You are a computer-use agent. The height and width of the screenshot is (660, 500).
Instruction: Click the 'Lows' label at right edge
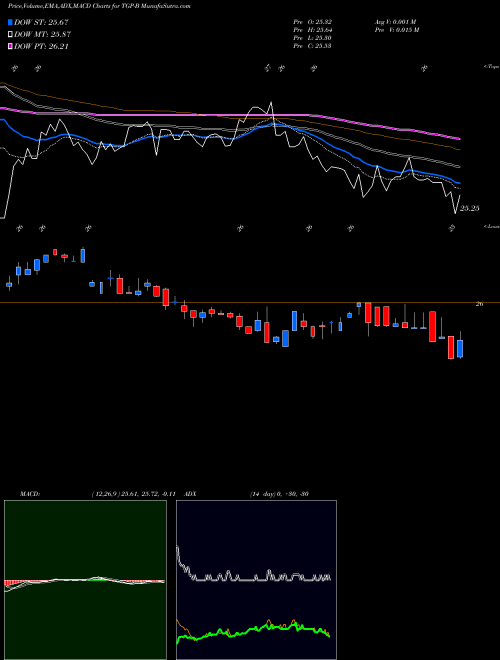point(491,226)
